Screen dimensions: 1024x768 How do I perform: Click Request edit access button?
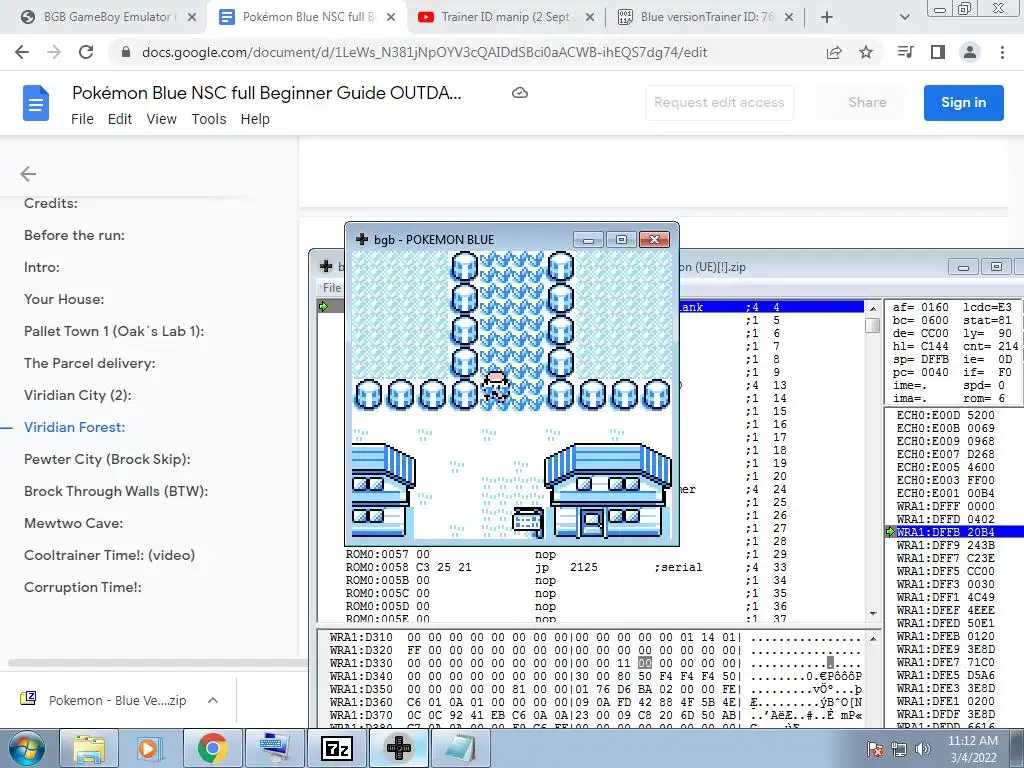point(719,103)
